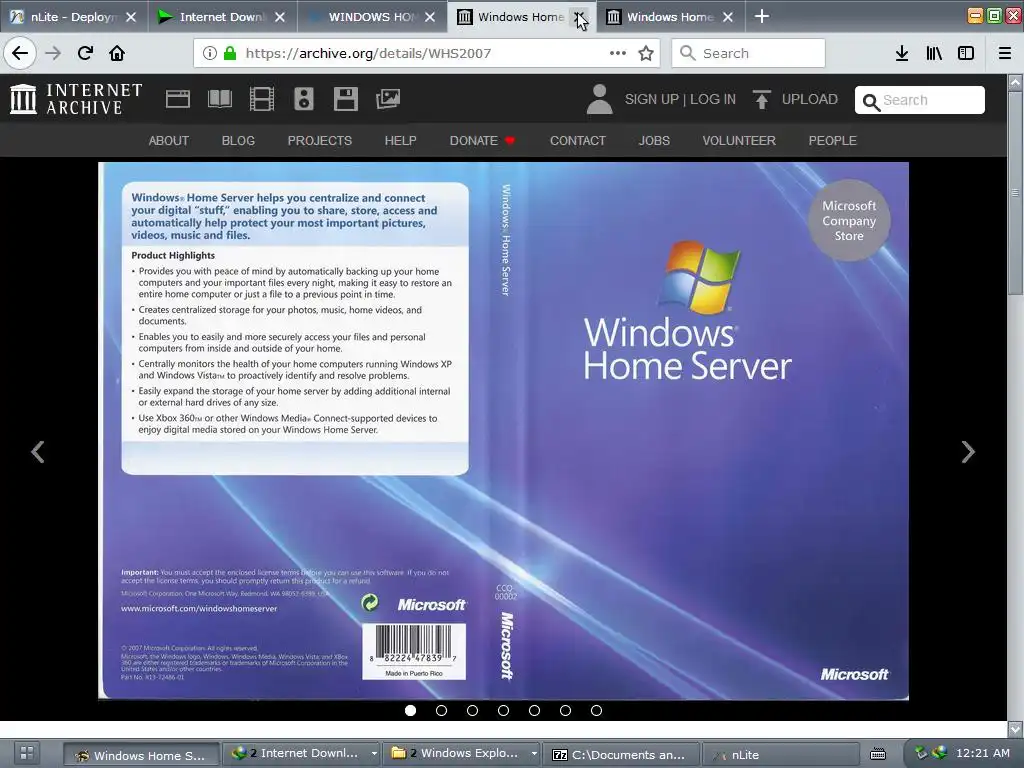Go back with the browser back arrow
The height and width of the screenshot is (768, 1024).
click(20, 53)
